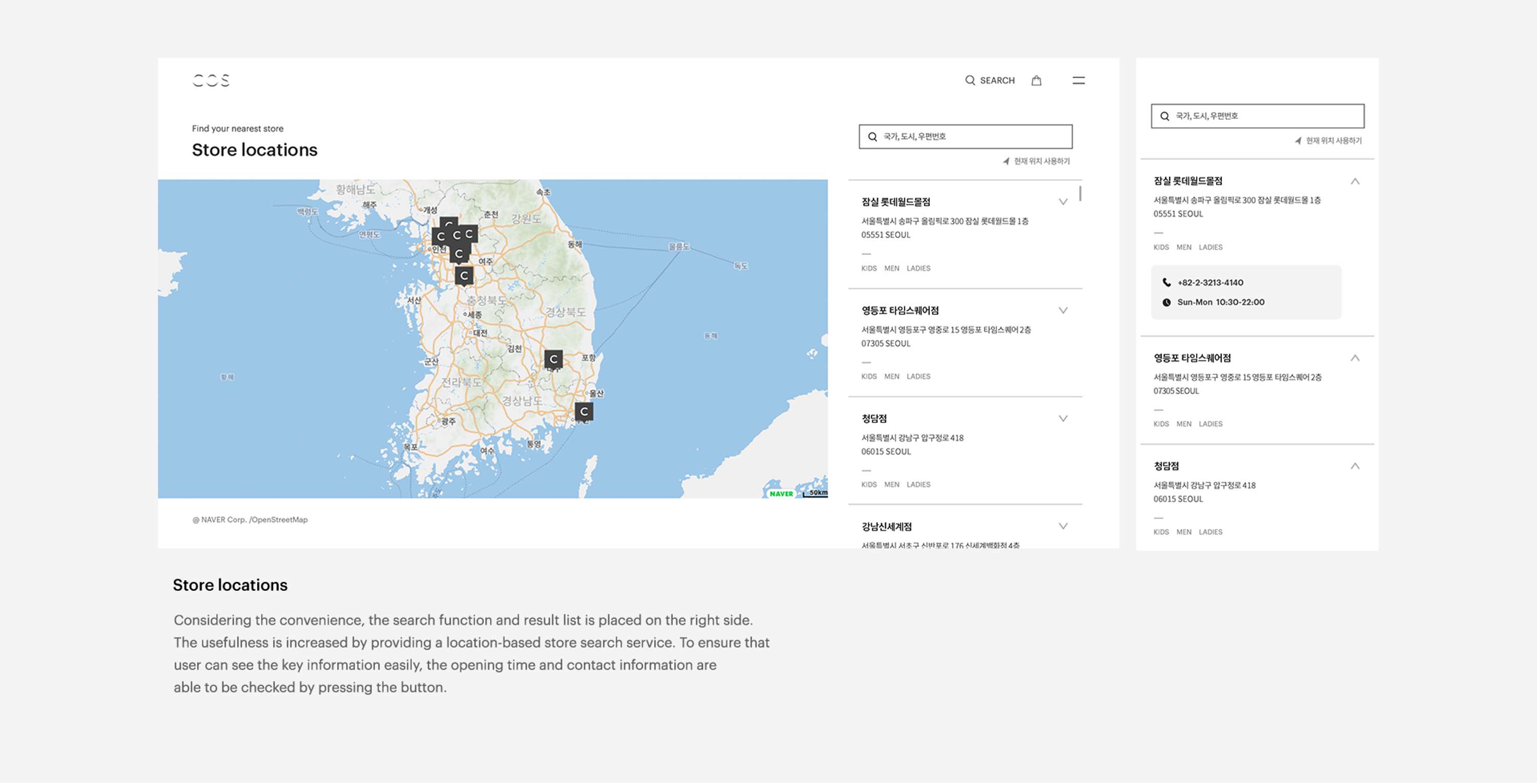1537x784 pixels.
Task: Click 현재 위치 사용하기 in mobile panel
Action: (1334, 141)
